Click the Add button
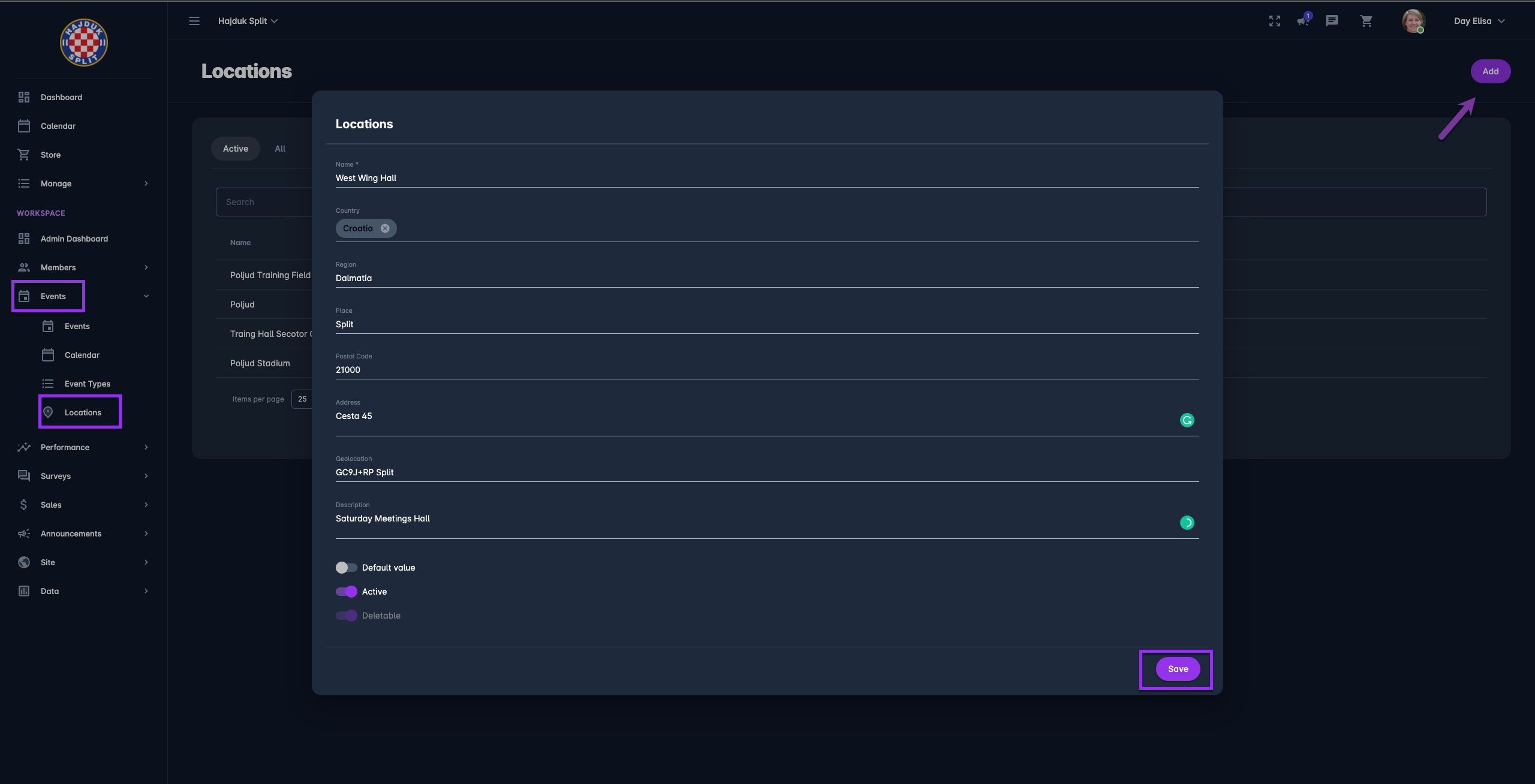Viewport: 1535px width, 784px height. (x=1490, y=71)
